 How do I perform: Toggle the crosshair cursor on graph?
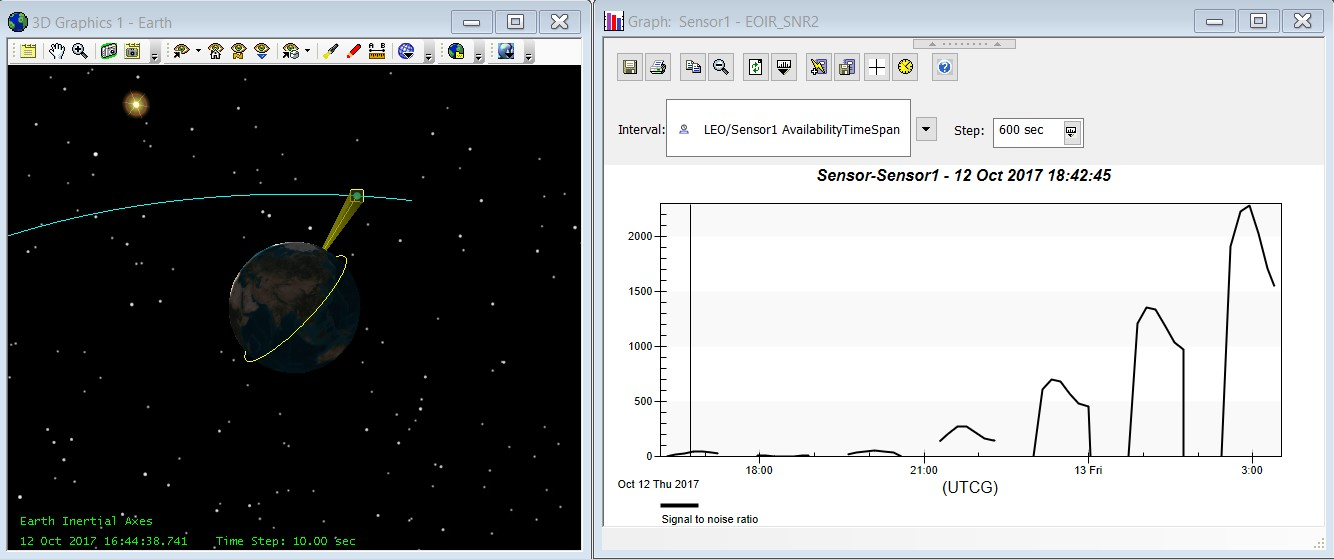click(876, 67)
